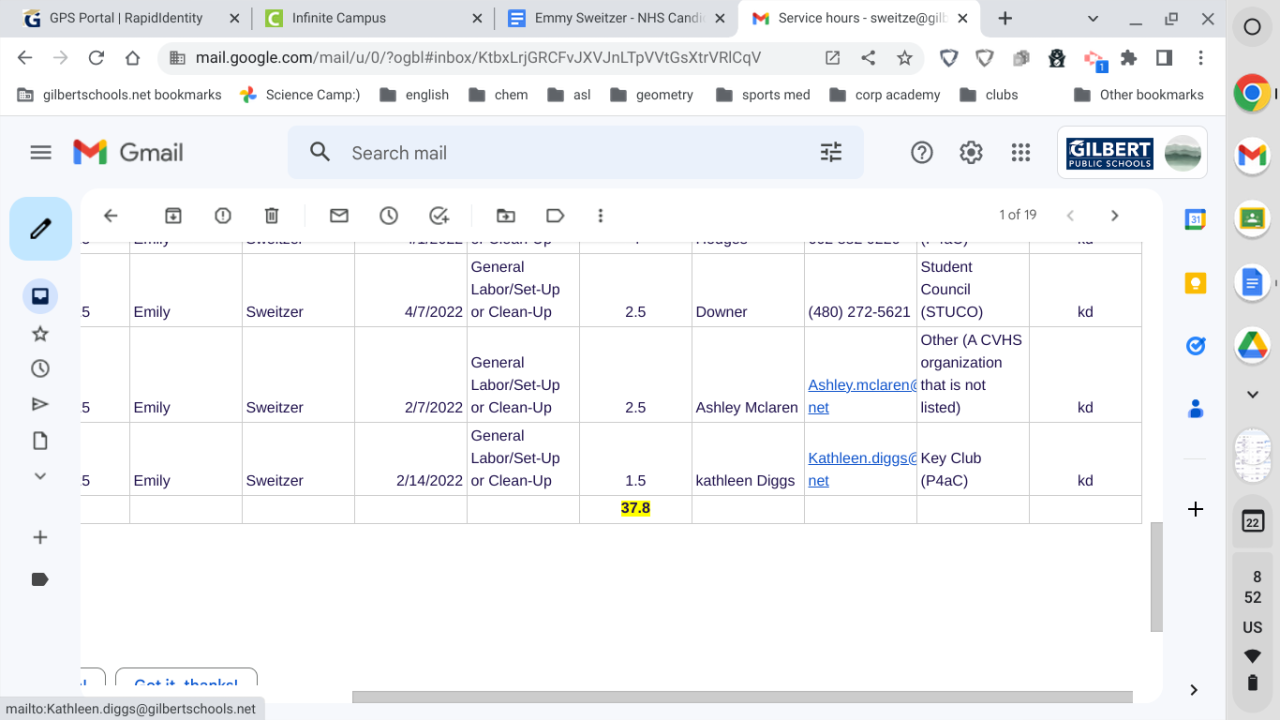Open Chrome Extensions puzzle menu
This screenshot has width=1280, height=720.
point(1129,58)
